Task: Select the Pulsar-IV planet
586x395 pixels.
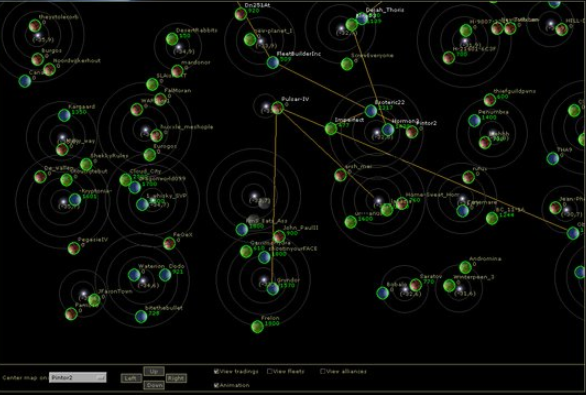Action: point(277,108)
